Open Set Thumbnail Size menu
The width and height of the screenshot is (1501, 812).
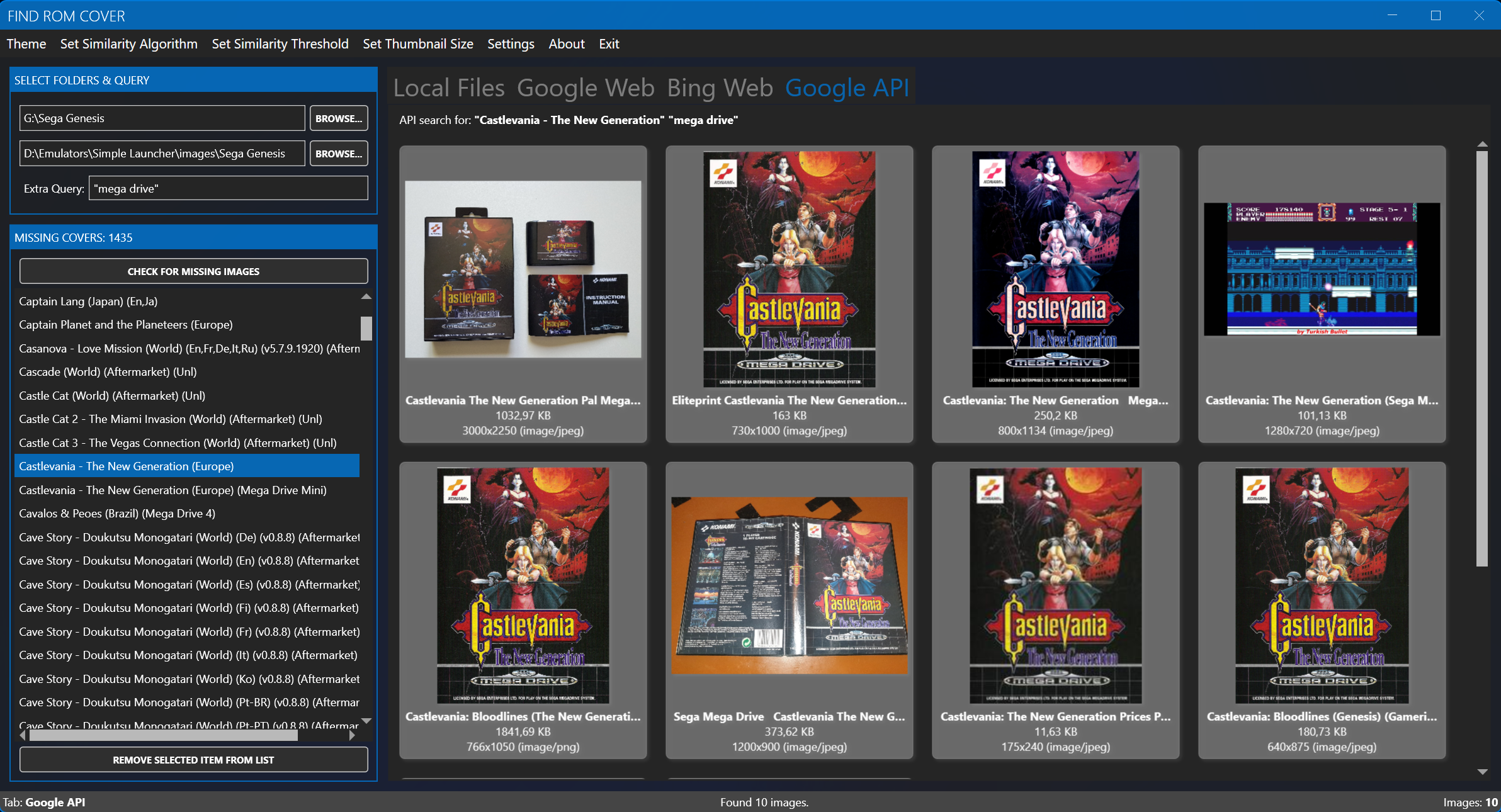coord(418,44)
